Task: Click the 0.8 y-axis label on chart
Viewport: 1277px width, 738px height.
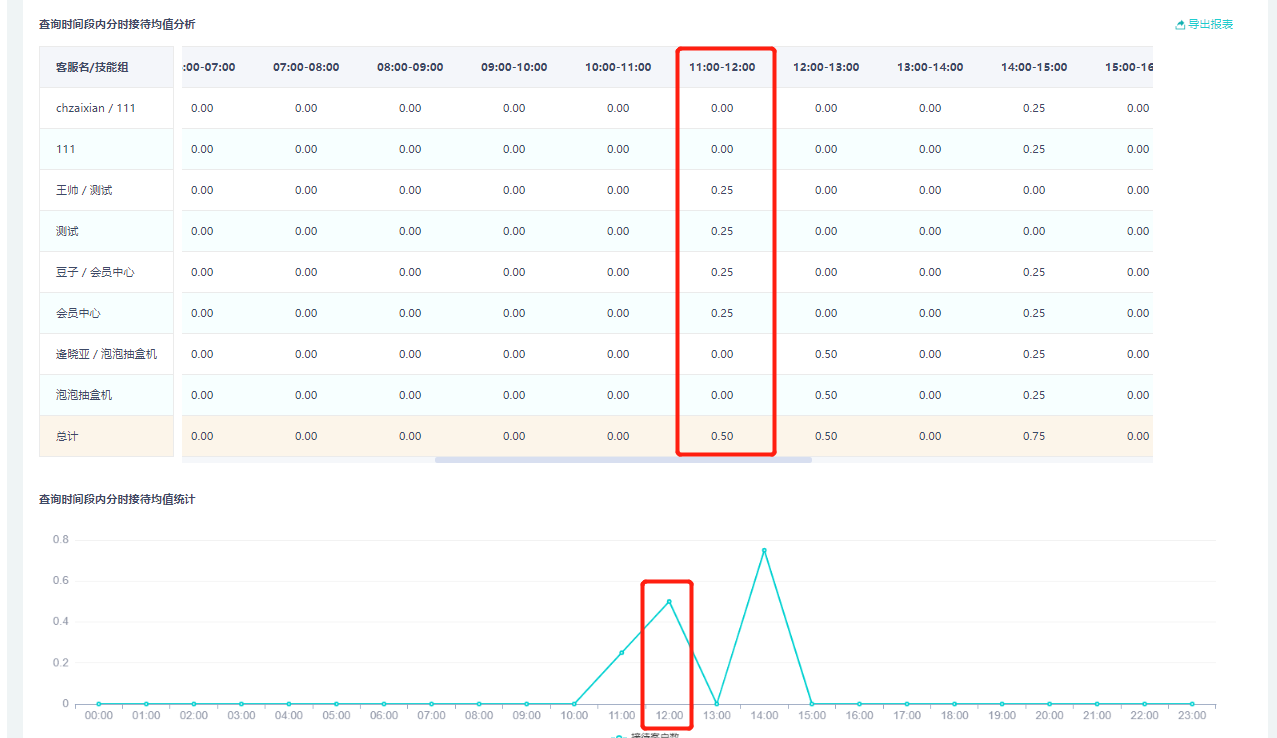Action: tap(60, 539)
